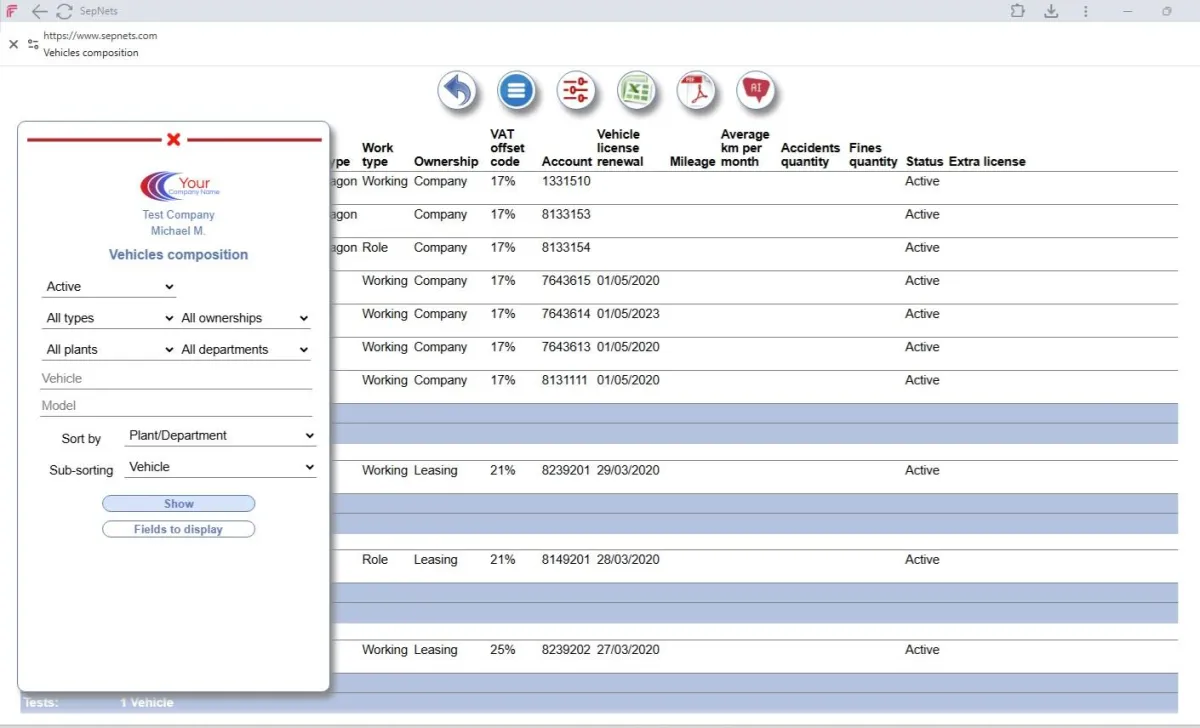Open the All departments dropdown
Image resolution: width=1200 pixels, height=728 pixels.
pyautogui.click(x=245, y=350)
